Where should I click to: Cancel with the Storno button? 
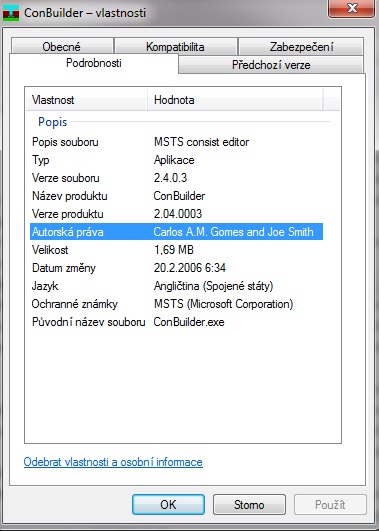[x=249, y=505]
